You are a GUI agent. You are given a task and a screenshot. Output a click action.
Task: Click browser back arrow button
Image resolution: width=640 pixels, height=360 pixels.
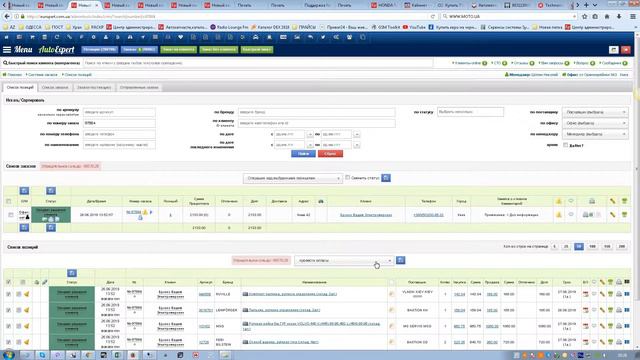pos(7,16)
